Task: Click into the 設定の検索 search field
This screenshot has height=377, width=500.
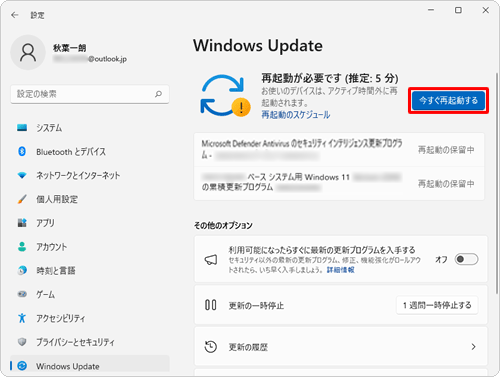Action: pos(90,94)
